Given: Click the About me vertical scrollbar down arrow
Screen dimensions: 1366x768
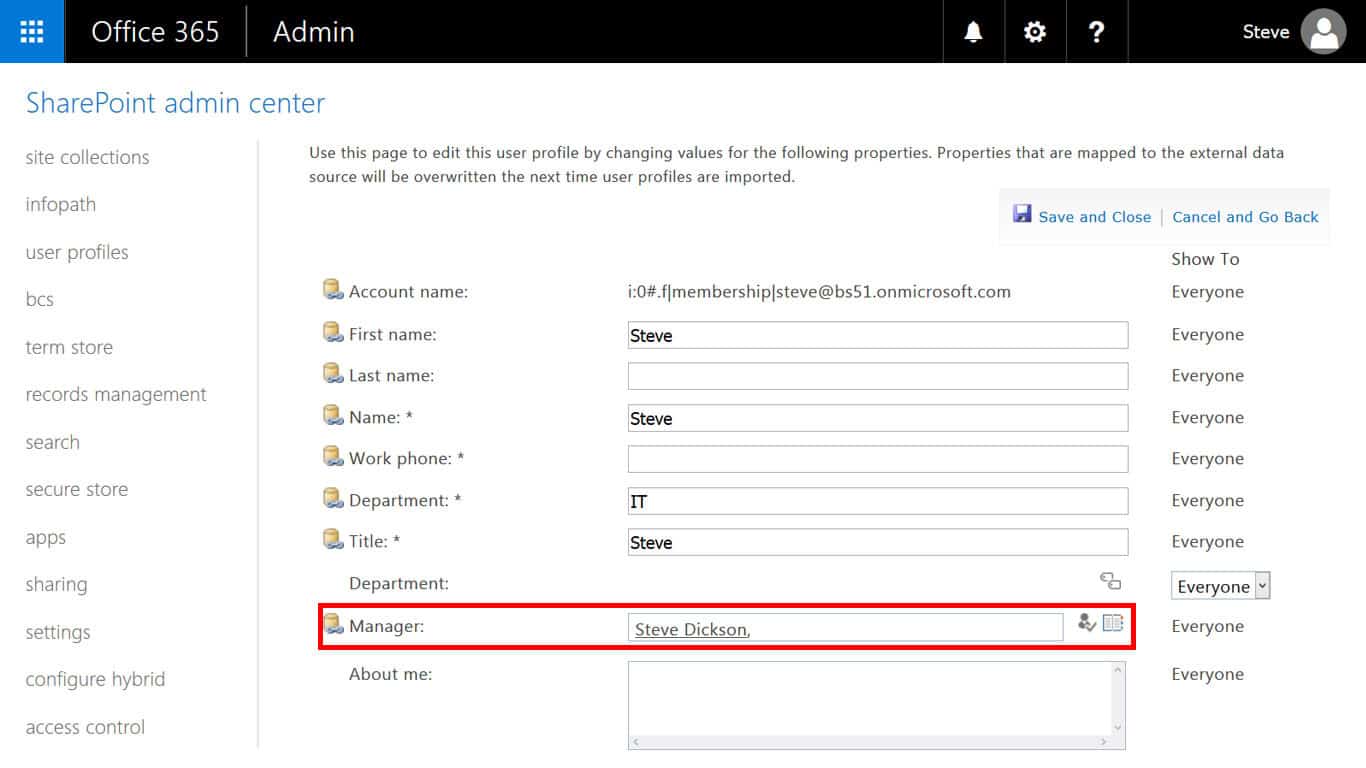Looking at the screenshot, I should (x=1118, y=728).
